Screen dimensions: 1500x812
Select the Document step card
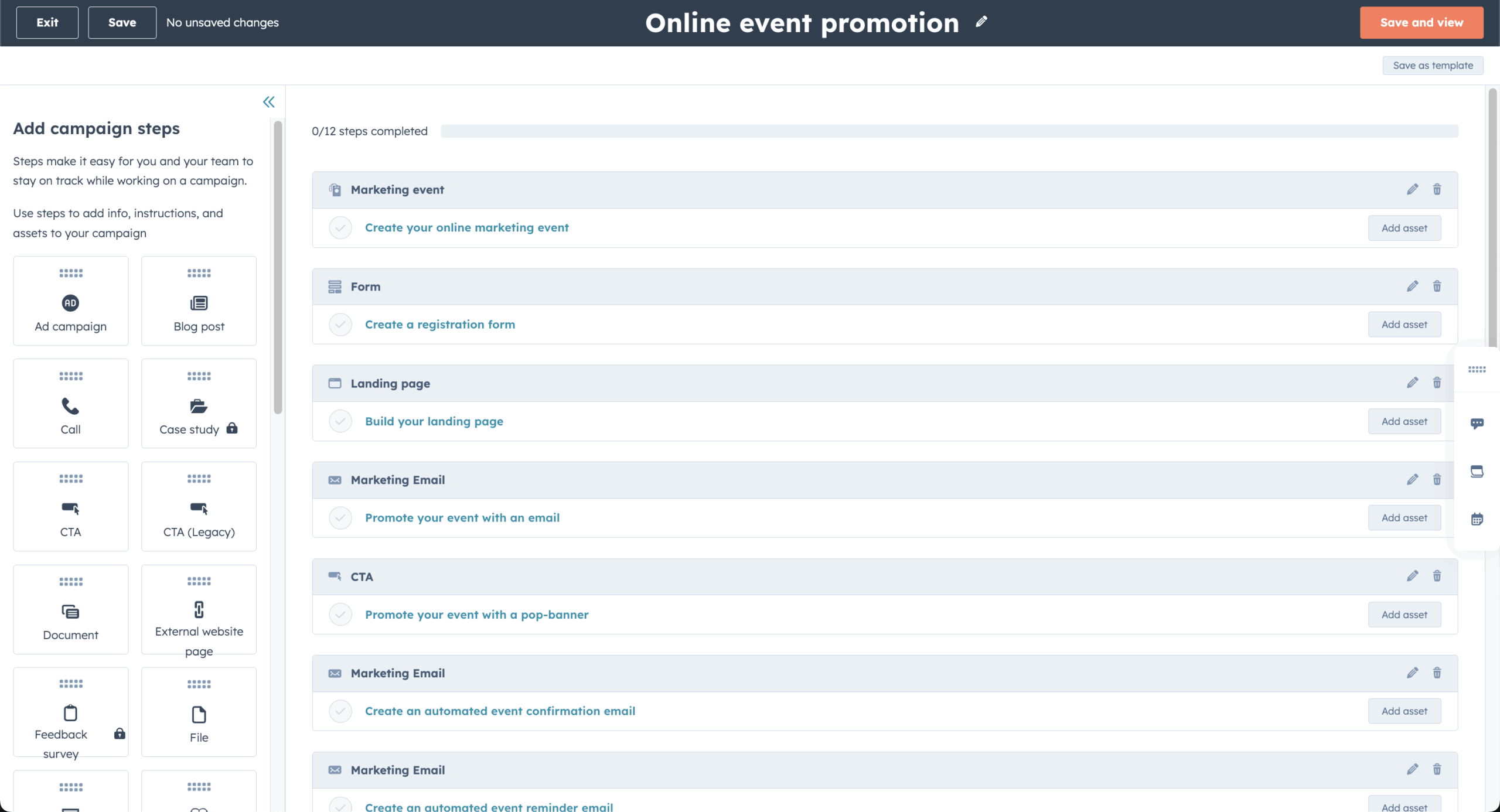(x=71, y=609)
